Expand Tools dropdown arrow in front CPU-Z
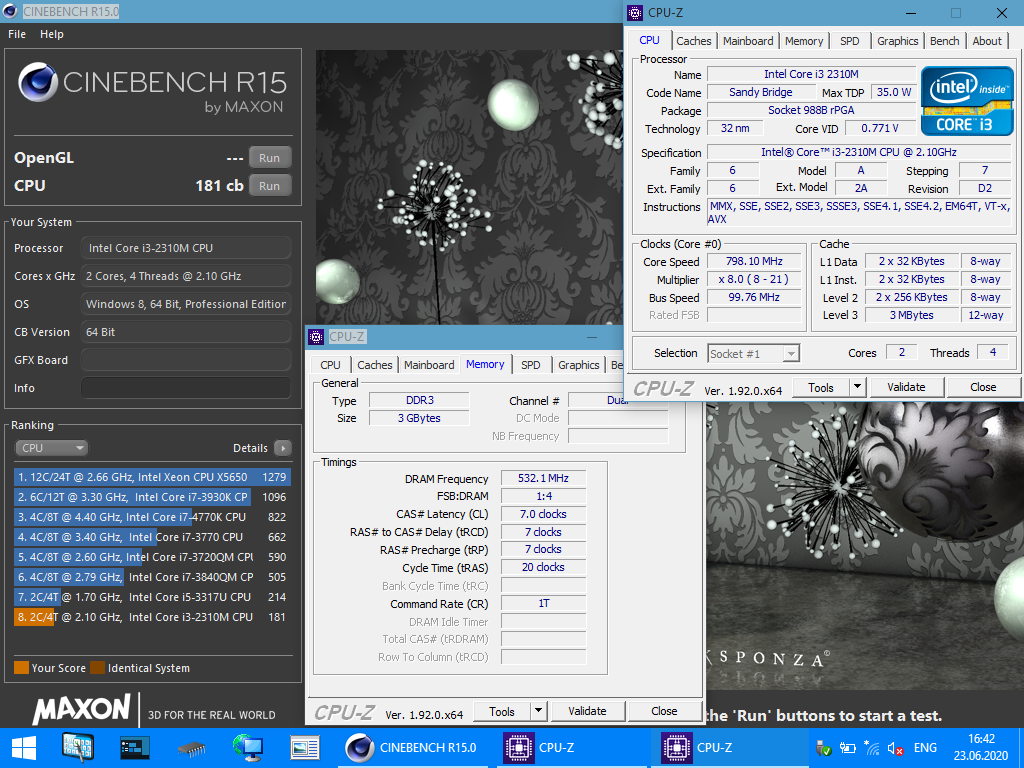1024x768 pixels. click(857, 387)
